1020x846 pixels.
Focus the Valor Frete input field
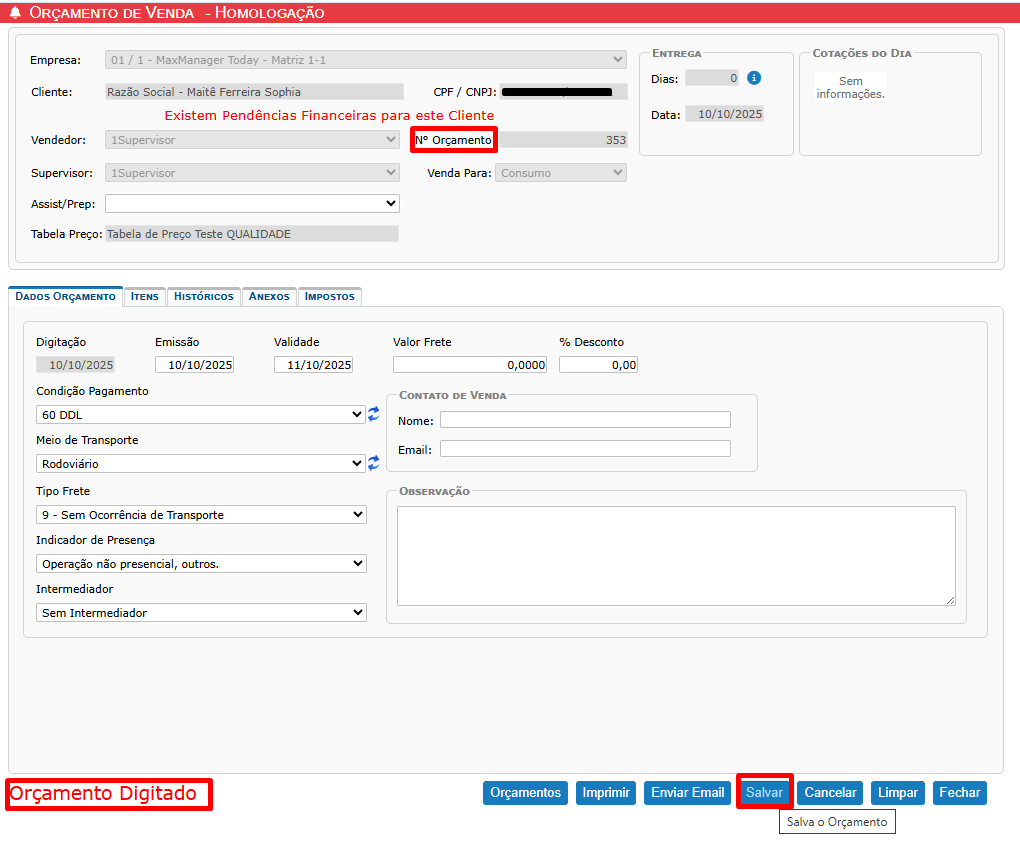pos(470,365)
